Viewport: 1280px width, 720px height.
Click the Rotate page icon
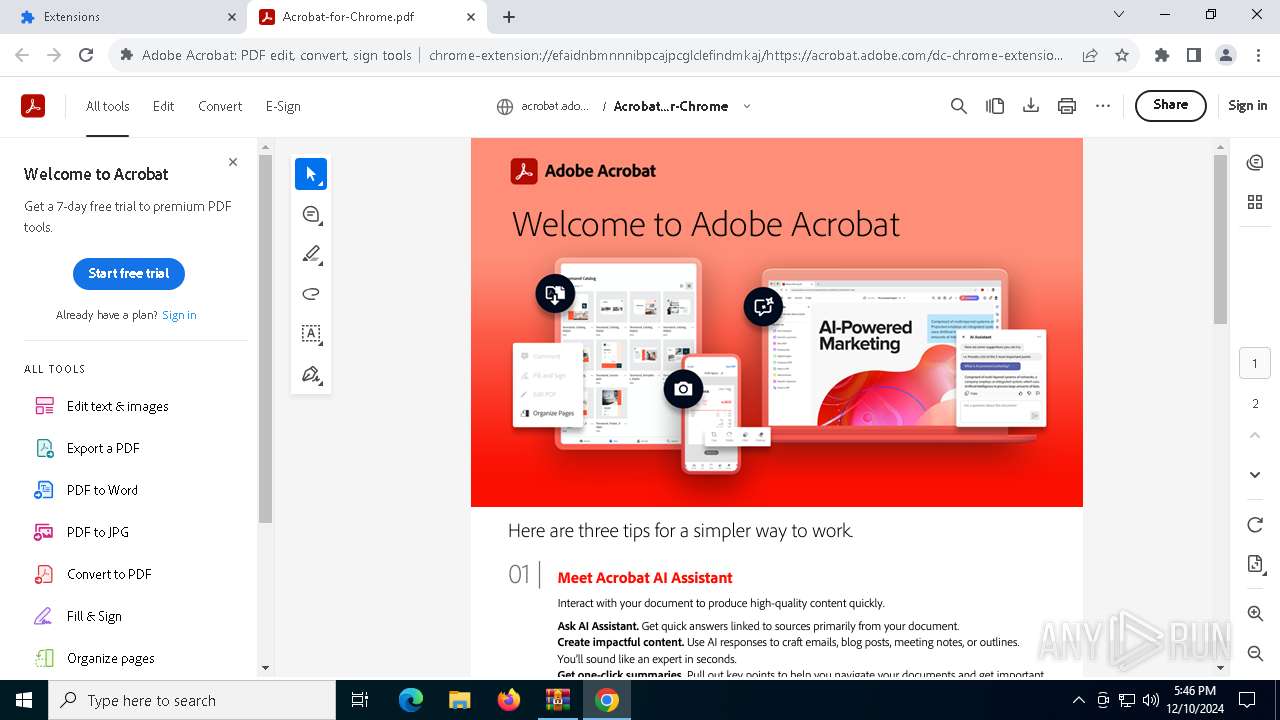point(1255,525)
